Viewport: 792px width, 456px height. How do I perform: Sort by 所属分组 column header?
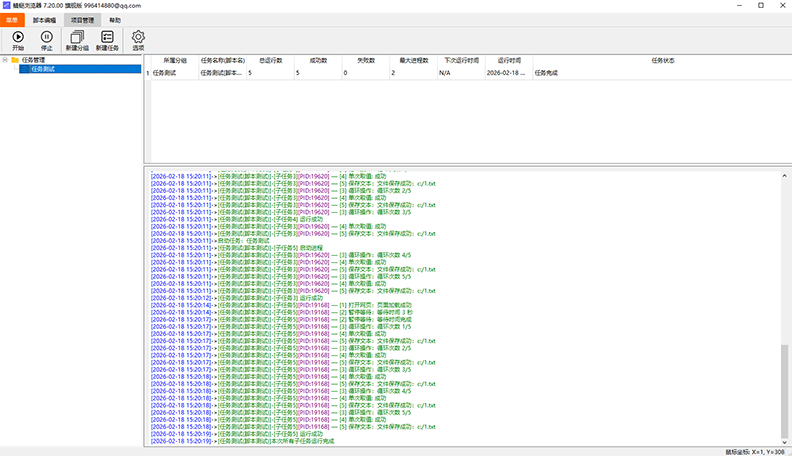(175, 60)
